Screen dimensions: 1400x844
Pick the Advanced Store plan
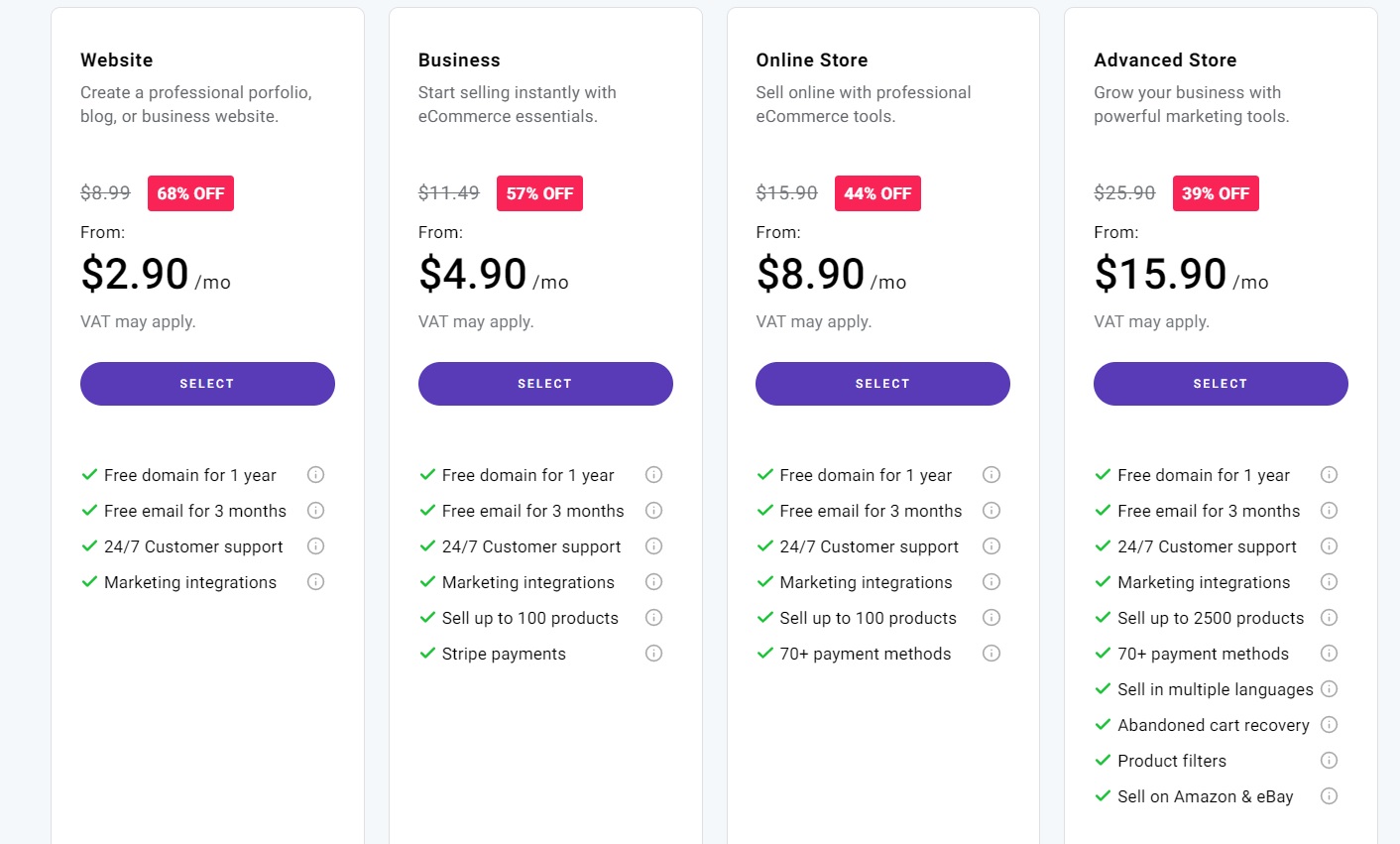tap(1221, 384)
